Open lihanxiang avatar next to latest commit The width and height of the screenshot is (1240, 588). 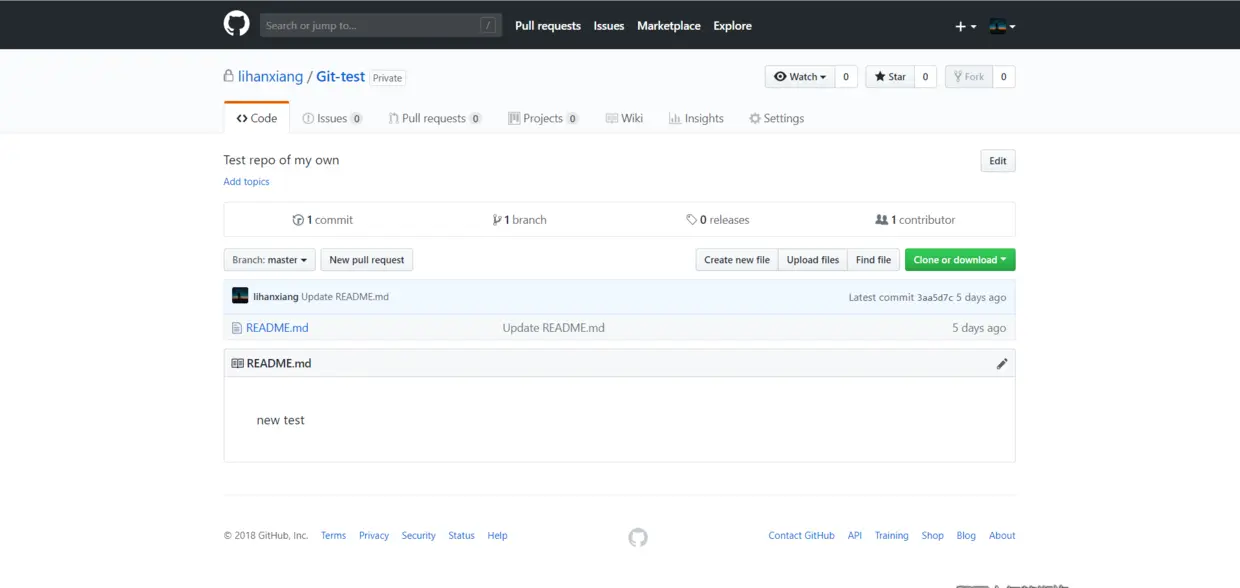pyautogui.click(x=240, y=296)
